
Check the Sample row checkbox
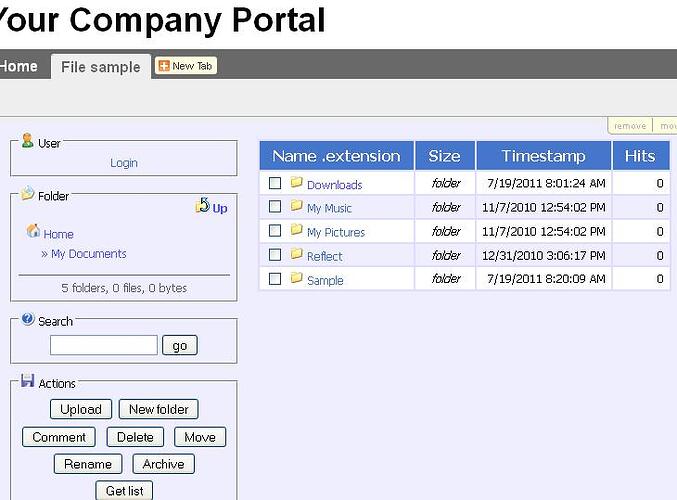coord(275,279)
